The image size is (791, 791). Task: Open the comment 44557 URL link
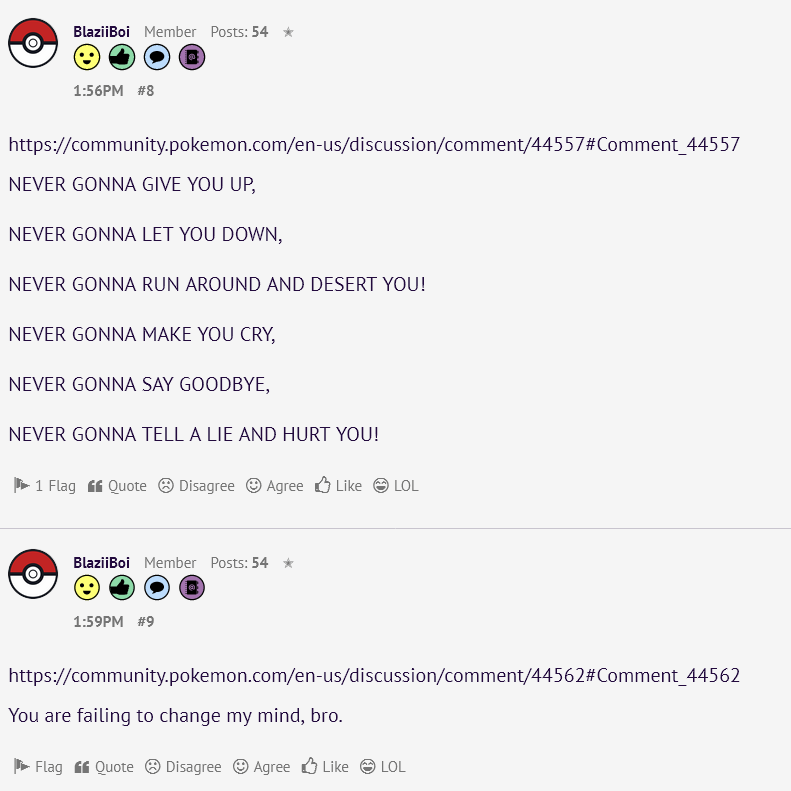(374, 145)
